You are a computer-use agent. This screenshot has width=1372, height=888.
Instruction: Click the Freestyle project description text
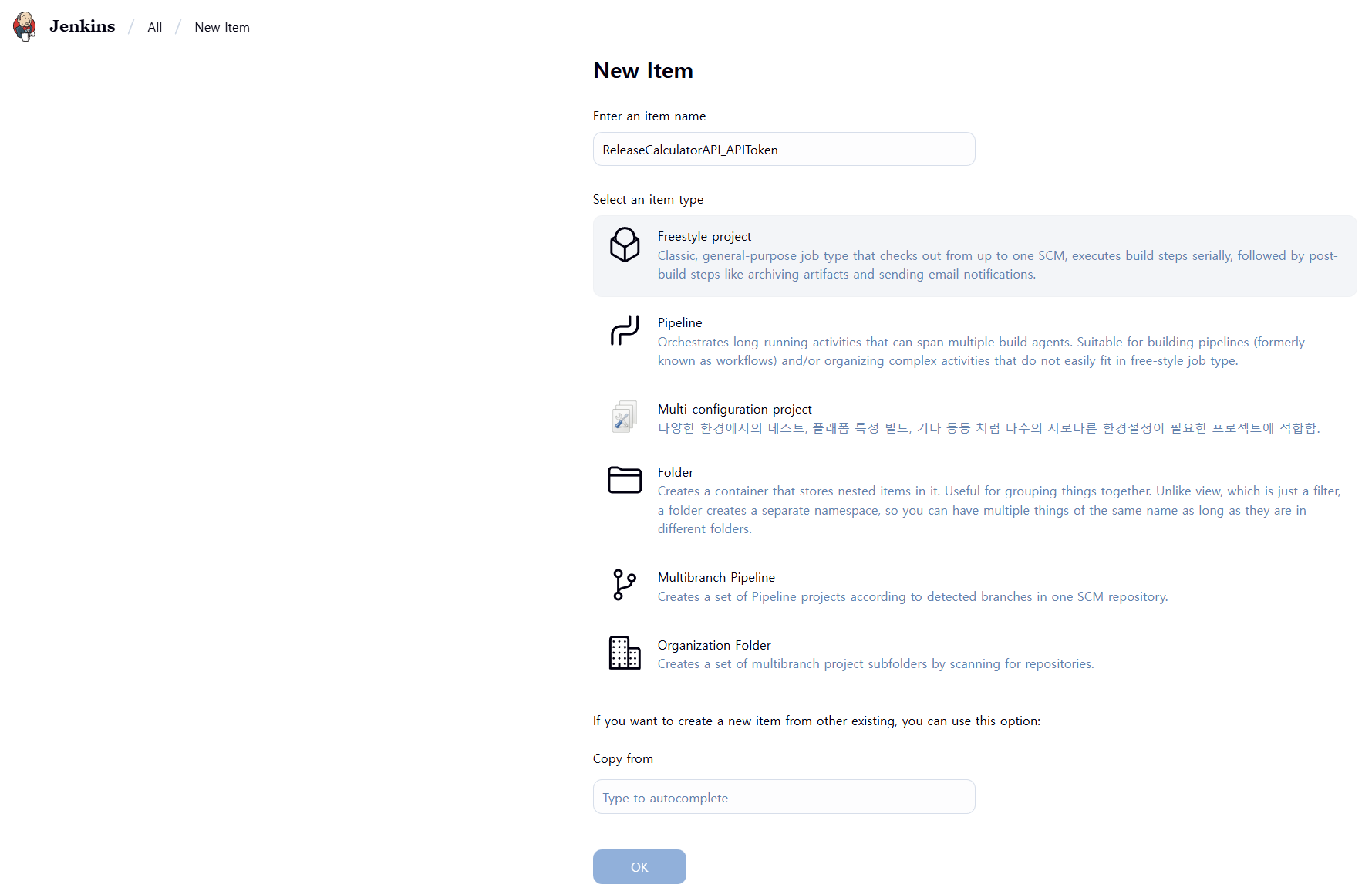pos(998,265)
